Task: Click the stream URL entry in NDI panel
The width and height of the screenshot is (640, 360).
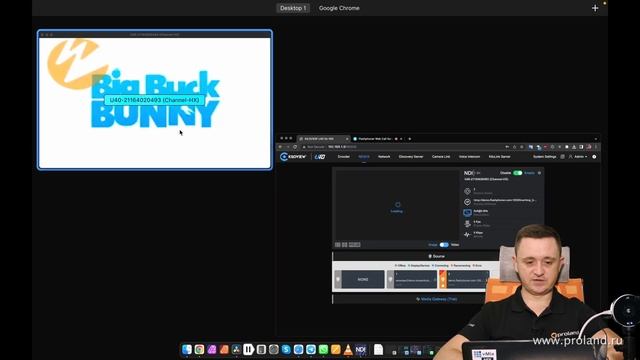Action: point(504,200)
